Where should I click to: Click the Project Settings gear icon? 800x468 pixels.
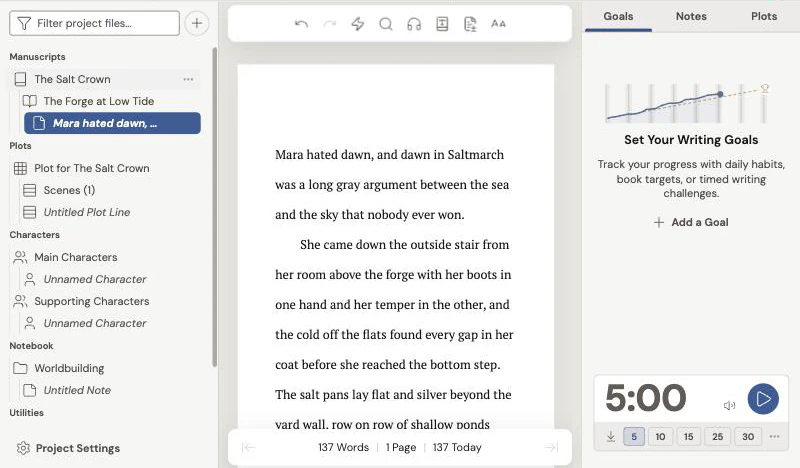23,448
